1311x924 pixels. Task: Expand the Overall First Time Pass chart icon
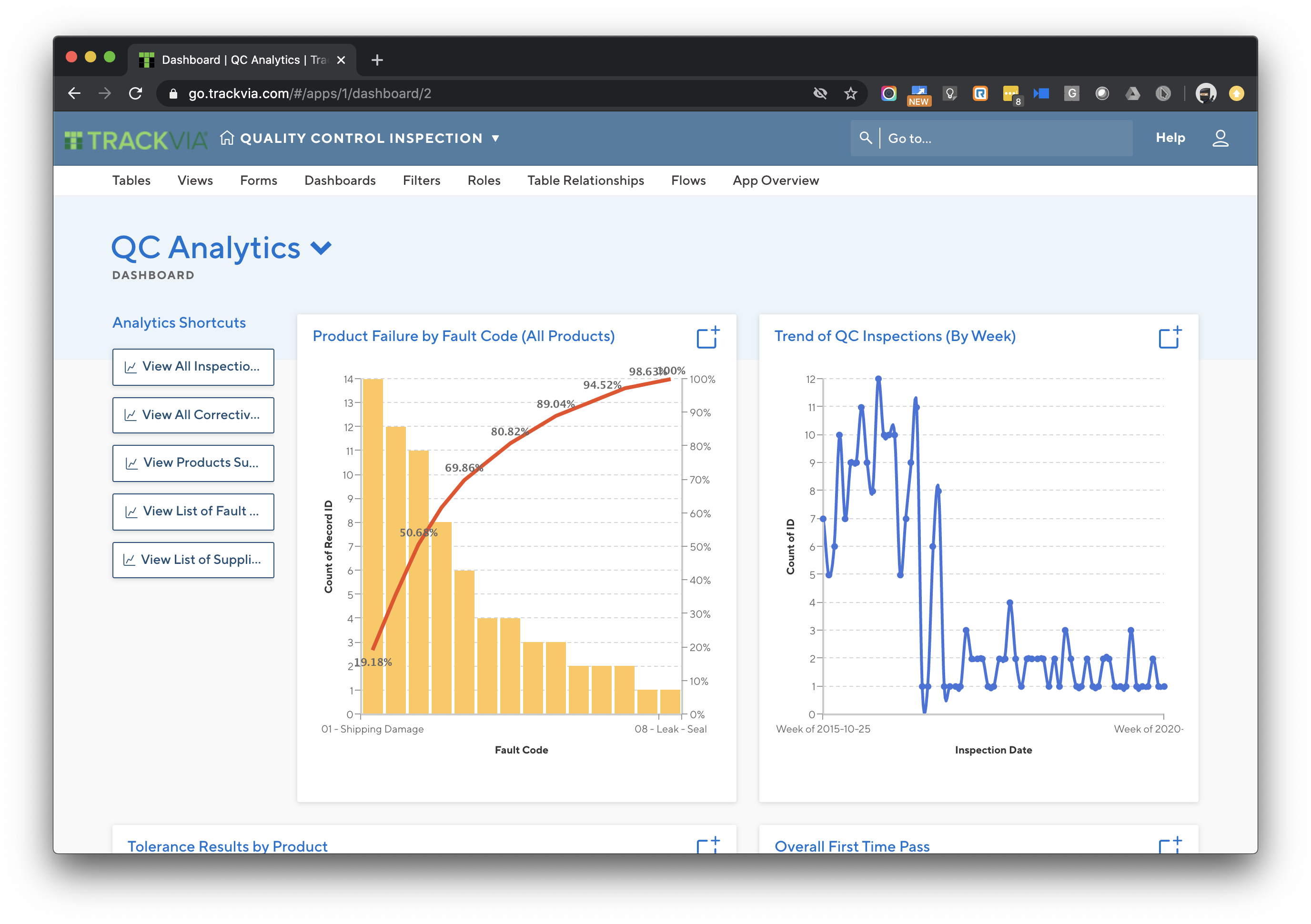(x=1170, y=845)
